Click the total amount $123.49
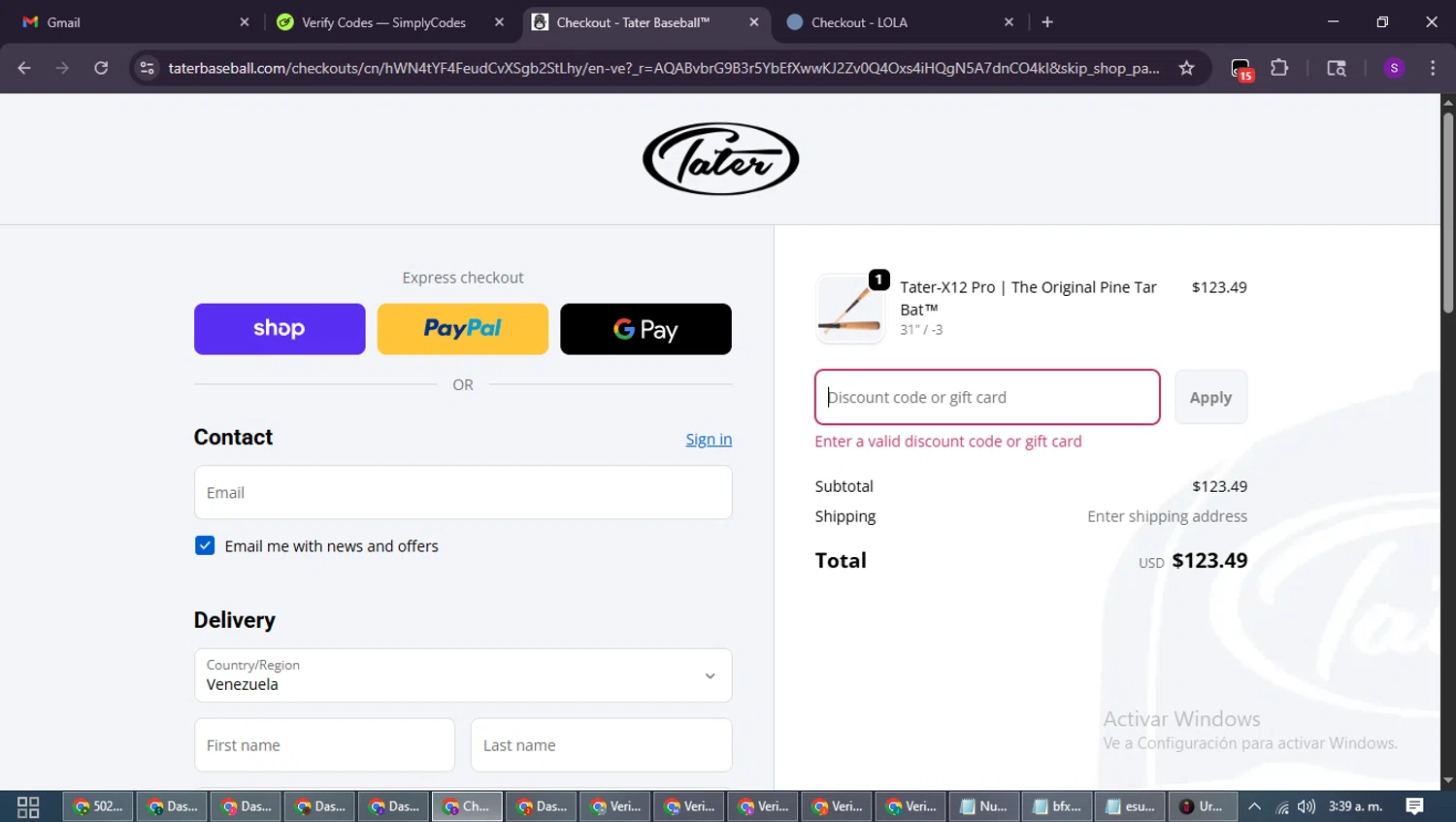Screen dimensions: 1456x822 1209,560
